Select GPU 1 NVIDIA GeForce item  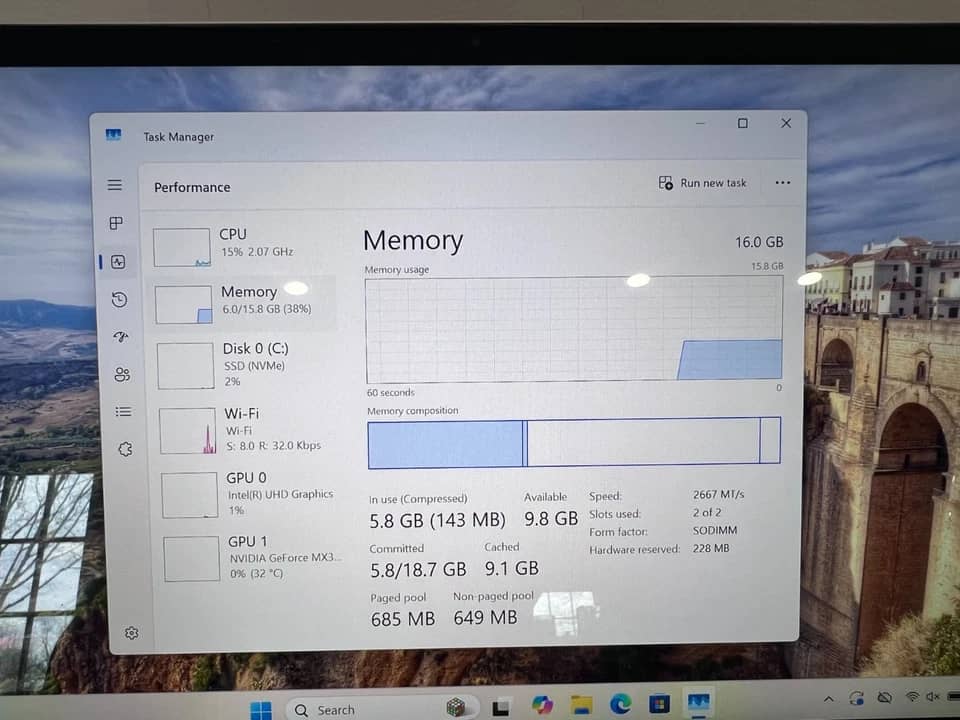[251, 558]
